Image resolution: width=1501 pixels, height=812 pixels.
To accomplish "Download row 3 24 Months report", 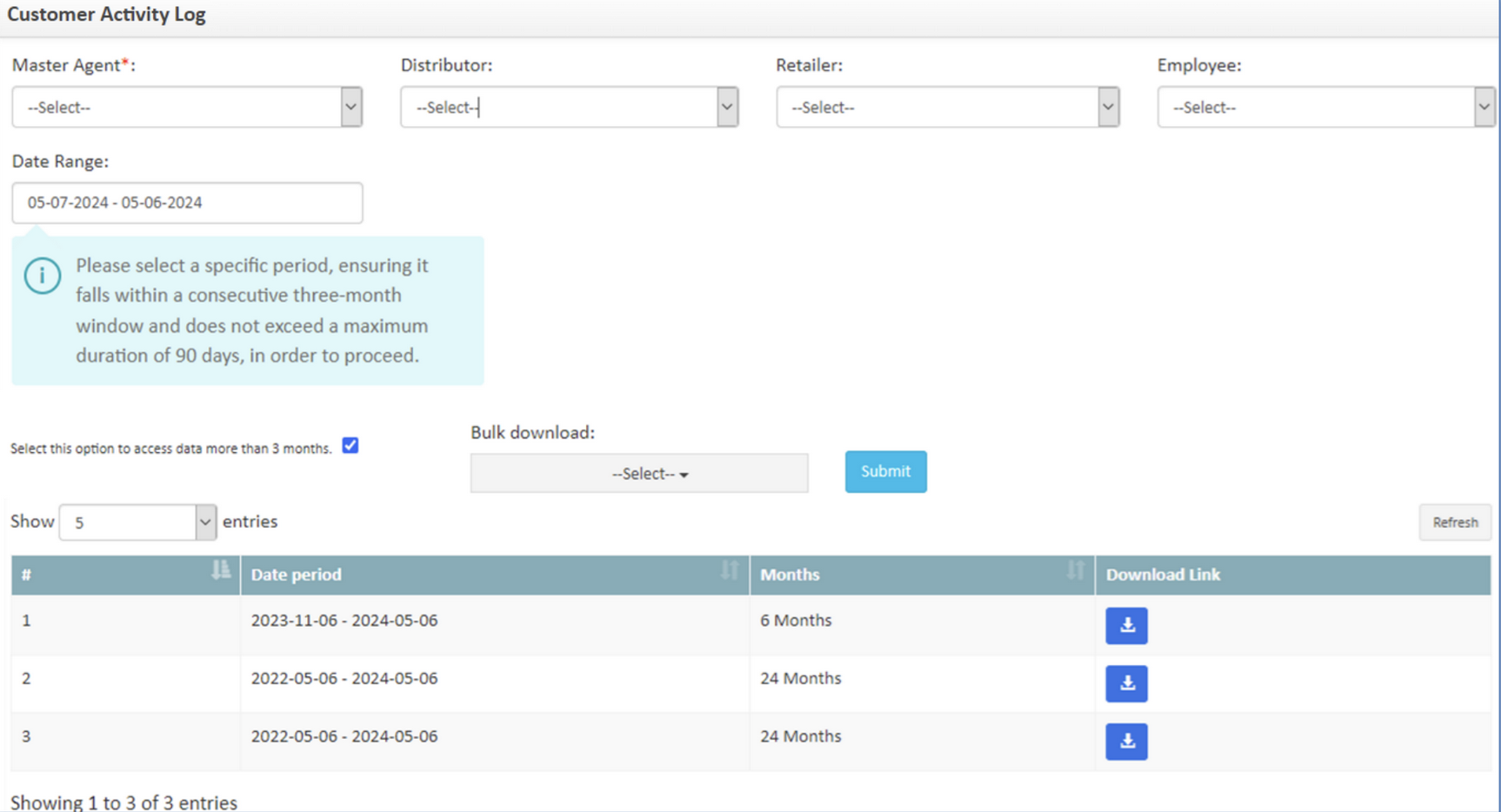I will [x=1126, y=742].
